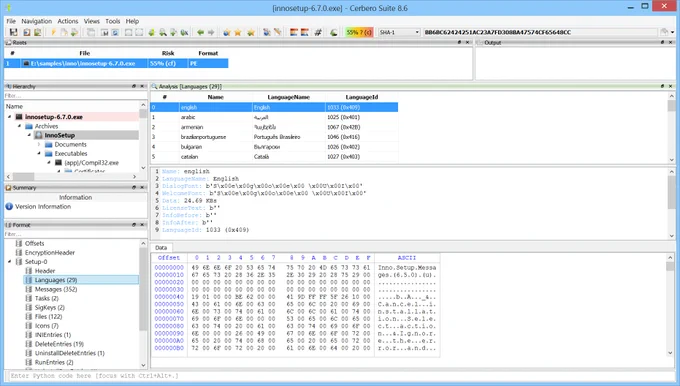The width and height of the screenshot is (680, 386).
Task: Click the save icon in toolbar
Action: (13, 32)
